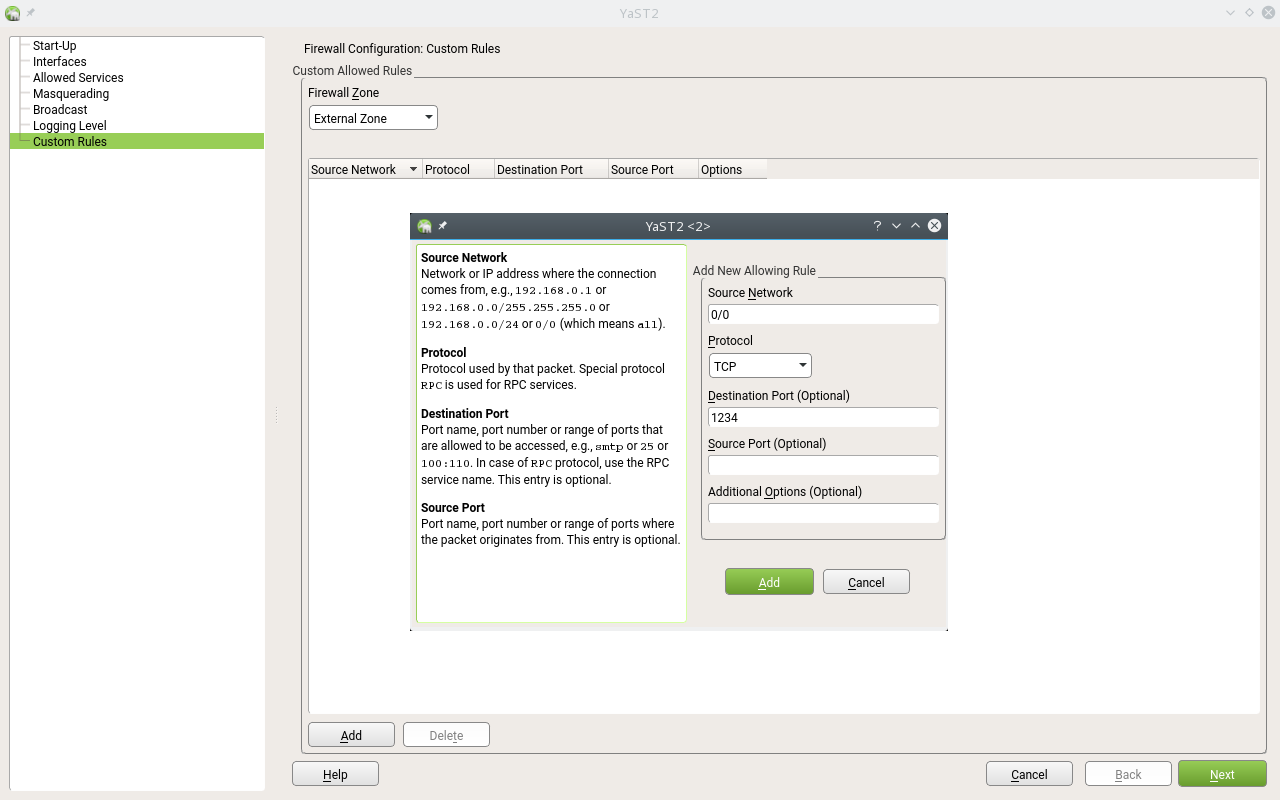
Task: Click the Back button
Action: click(x=1128, y=774)
